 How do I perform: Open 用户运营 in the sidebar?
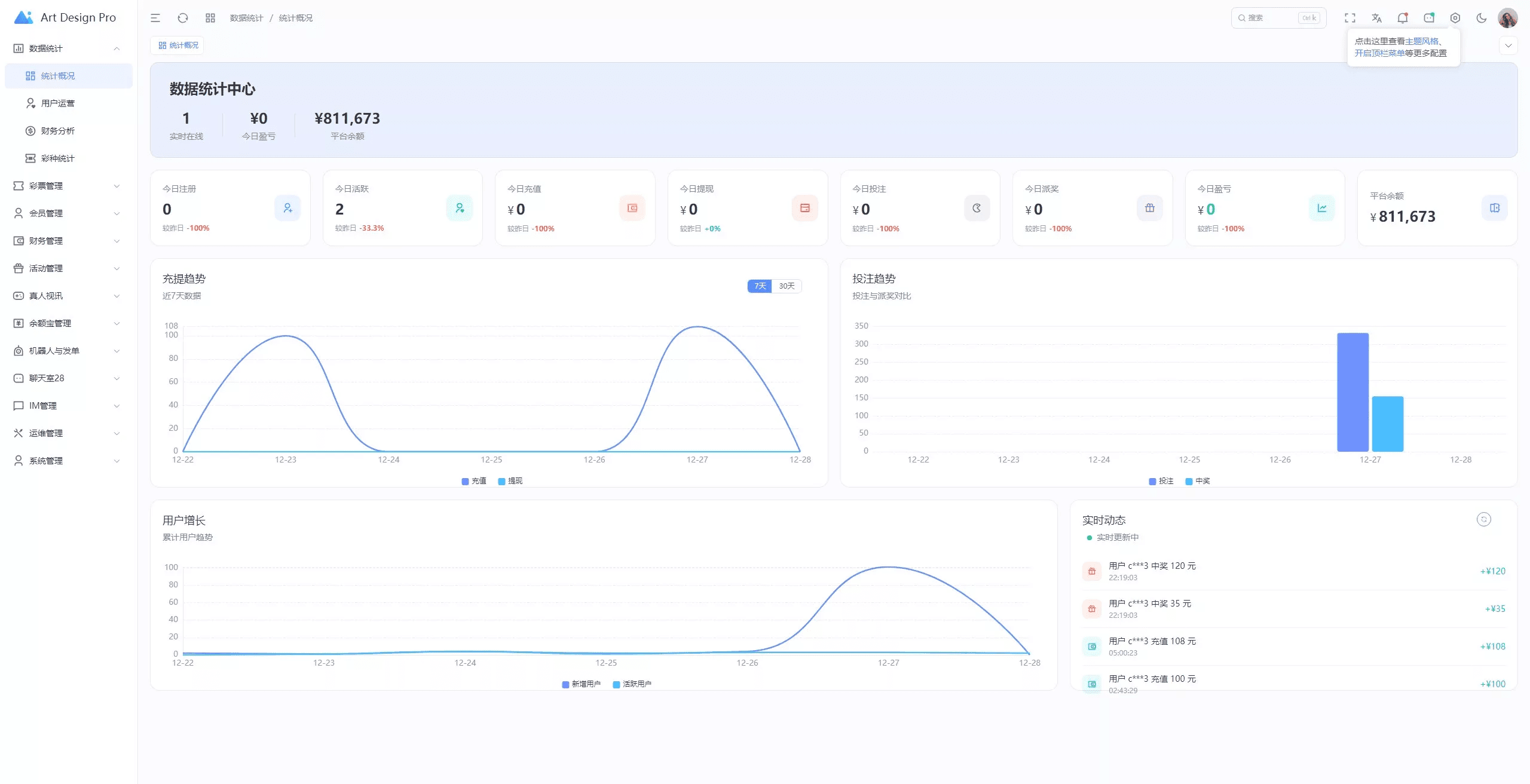click(58, 103)
